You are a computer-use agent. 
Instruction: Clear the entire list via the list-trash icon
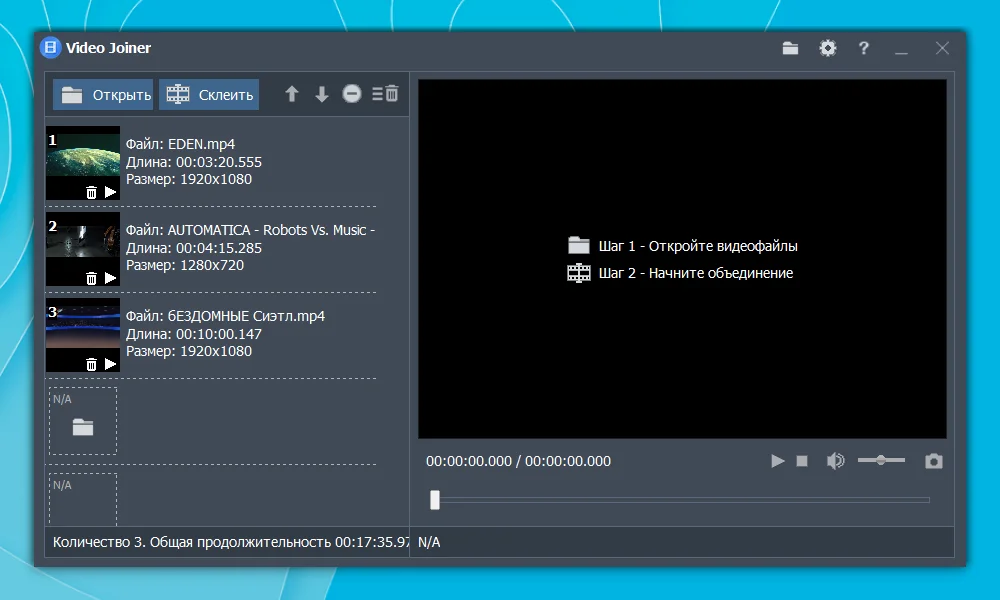[385, 94]
